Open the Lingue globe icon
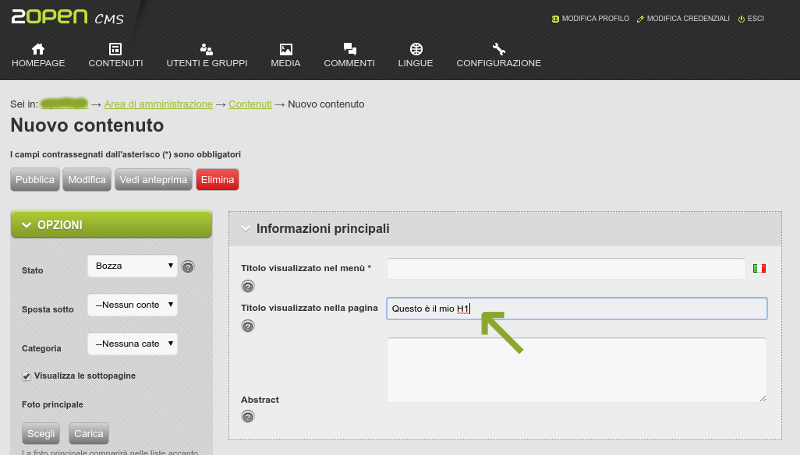The height and width of the screenshot is (455, 800). pyautogui.click(x=416, y=49)
